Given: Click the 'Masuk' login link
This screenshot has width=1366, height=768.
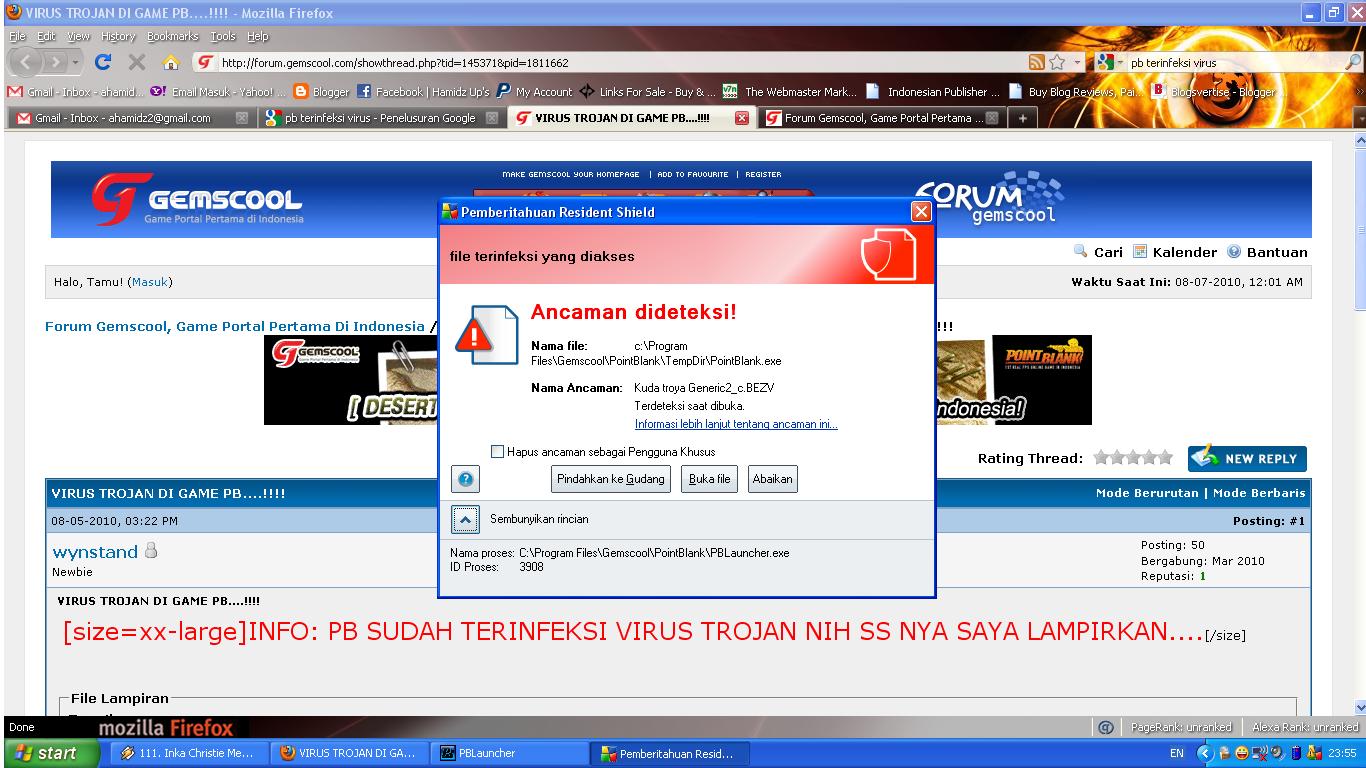Looking at the screenshot, I should 151,282.
